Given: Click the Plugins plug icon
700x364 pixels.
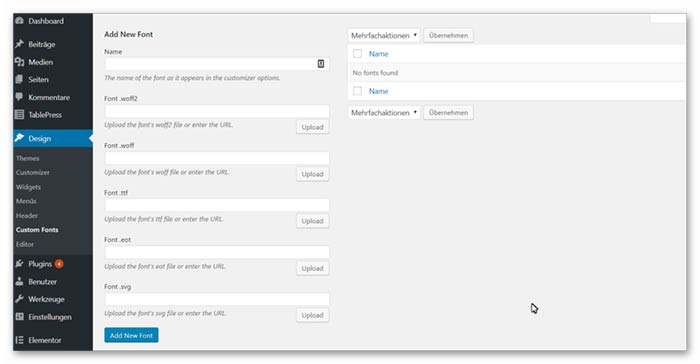Looking at the screenshot, I should click(19, 264).
